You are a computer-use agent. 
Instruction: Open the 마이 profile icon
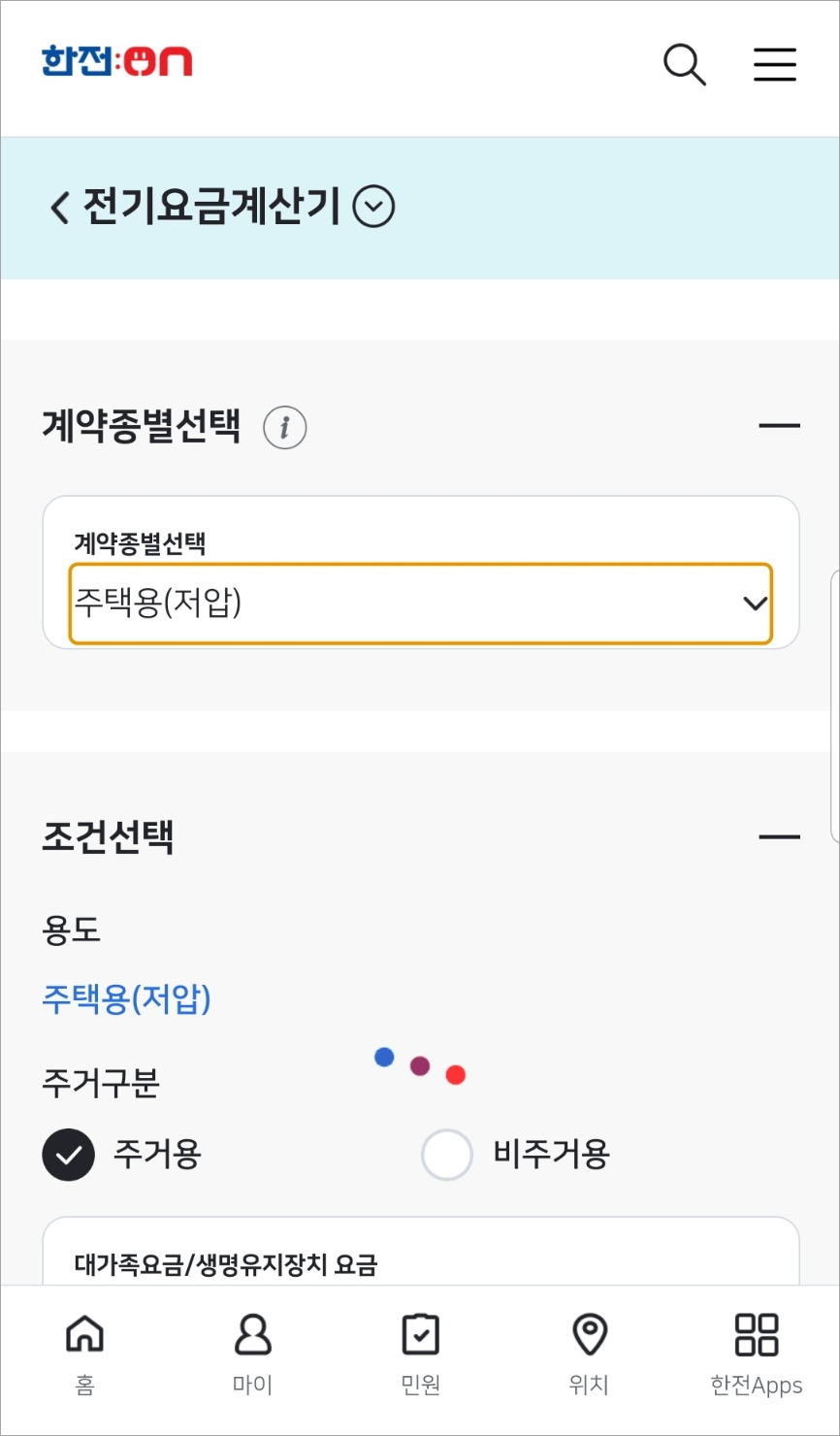pos(252,1349)
